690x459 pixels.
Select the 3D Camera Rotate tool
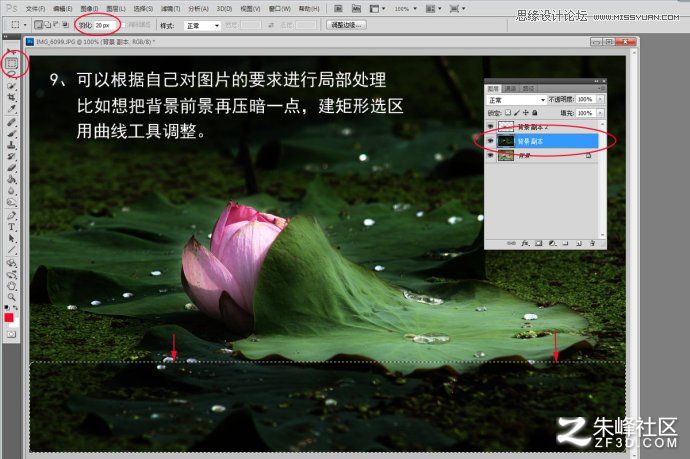coord(11,275)
